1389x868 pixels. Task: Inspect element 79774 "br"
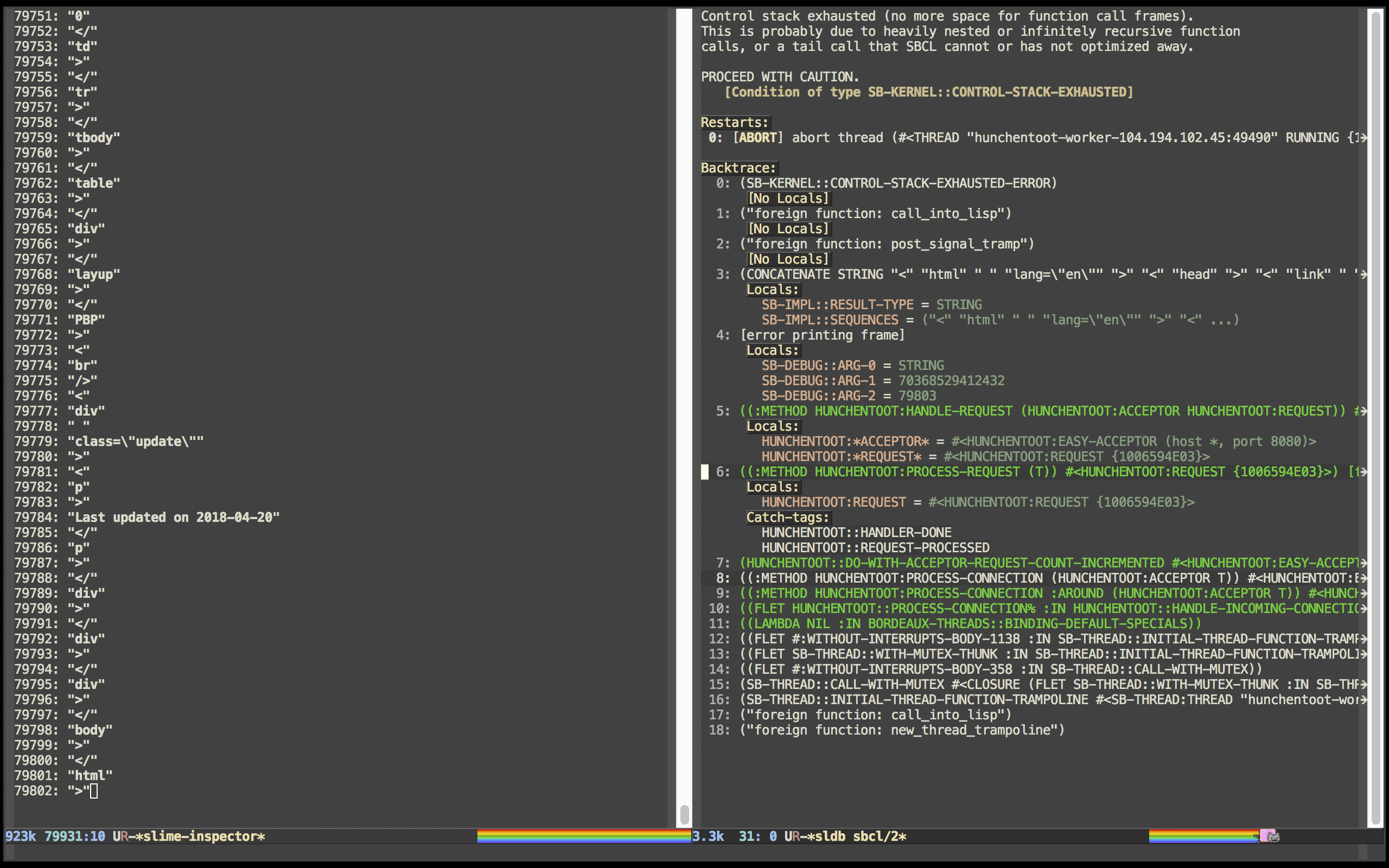click(82, 366)
